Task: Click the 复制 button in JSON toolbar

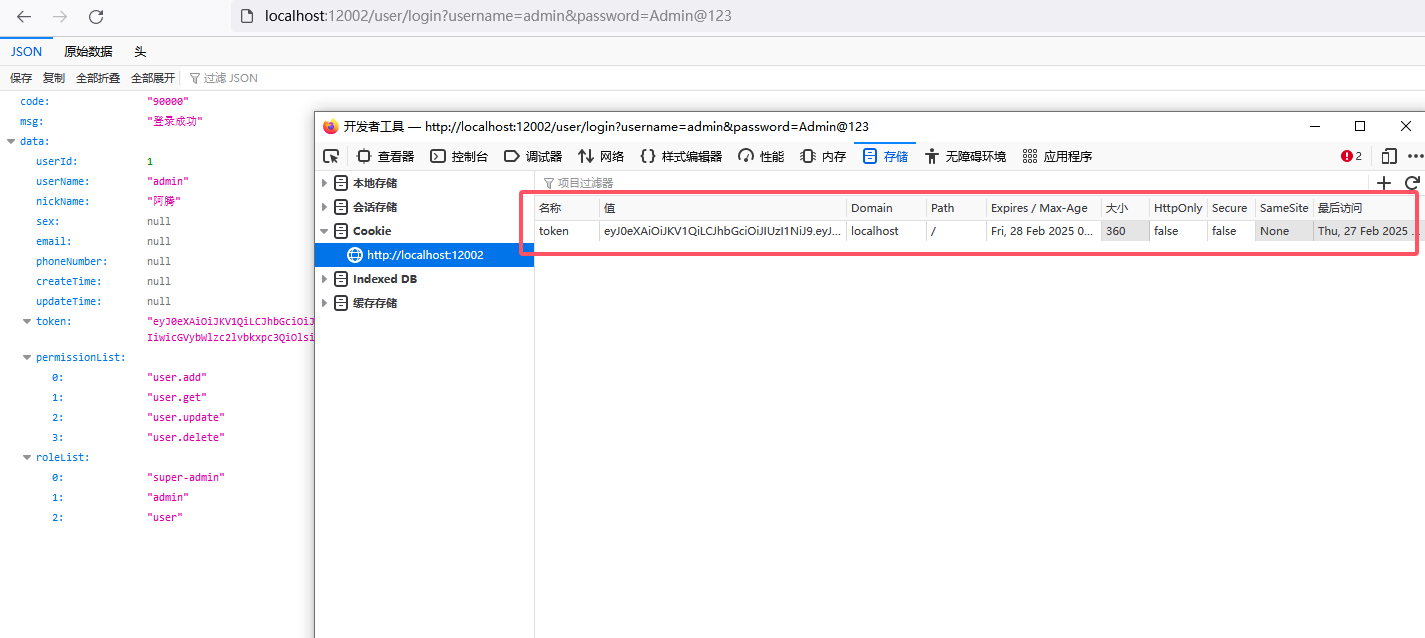Action: pos(54,78)
